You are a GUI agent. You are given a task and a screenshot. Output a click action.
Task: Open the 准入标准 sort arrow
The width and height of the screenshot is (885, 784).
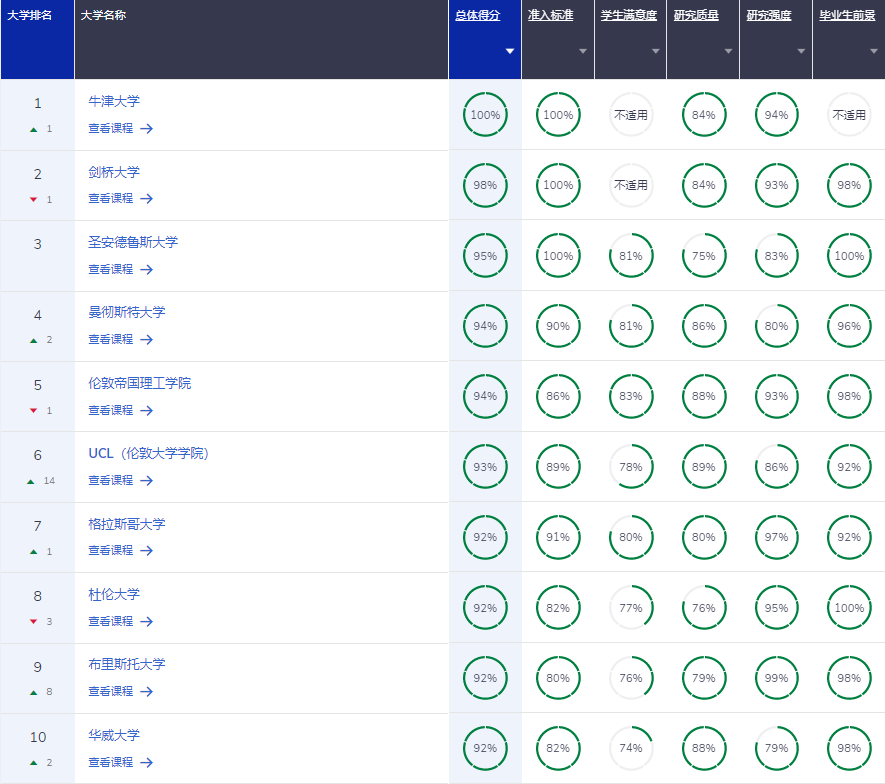[582, 51]
